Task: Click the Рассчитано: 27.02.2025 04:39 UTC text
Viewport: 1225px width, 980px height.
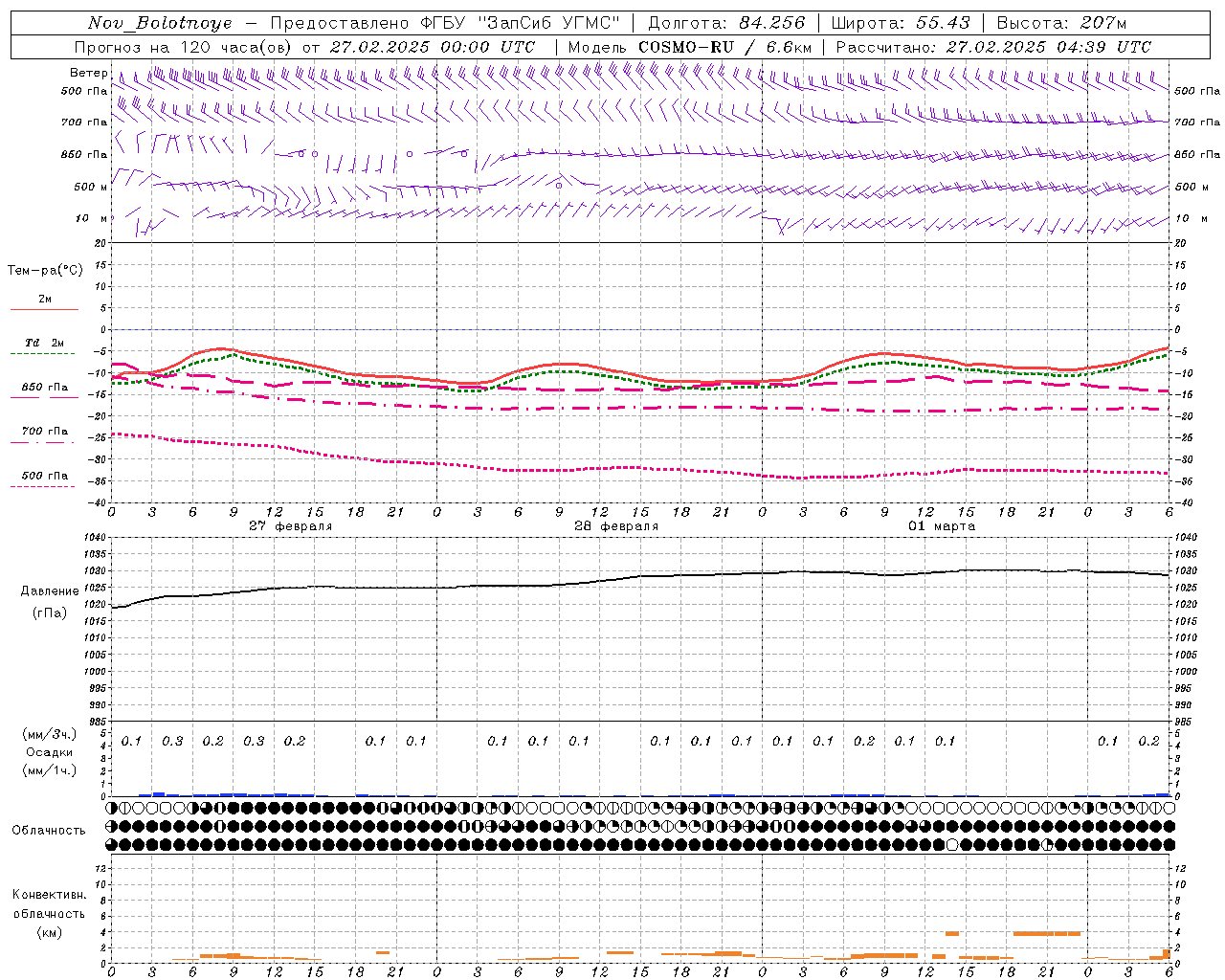Action: tap(993, 47)
